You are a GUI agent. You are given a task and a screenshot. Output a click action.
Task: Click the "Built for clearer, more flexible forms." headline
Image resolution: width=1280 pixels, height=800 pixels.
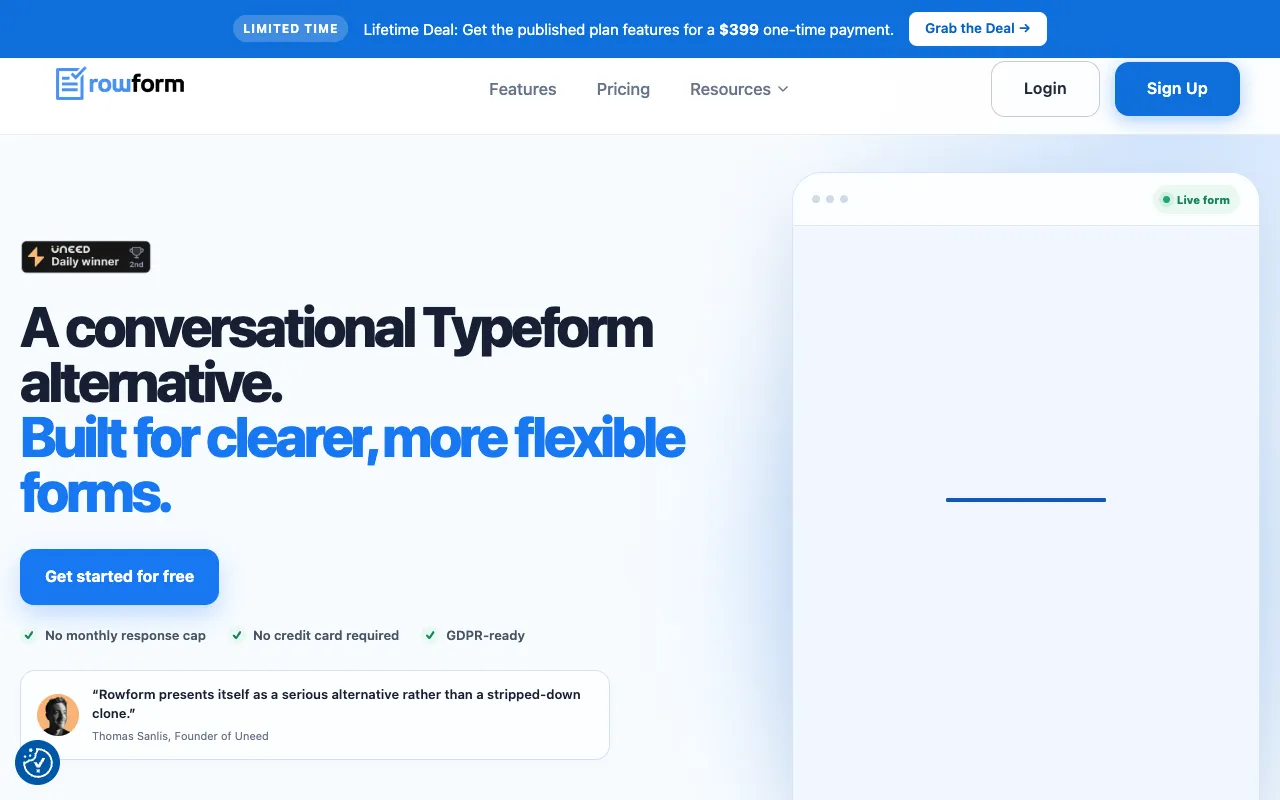353,465
